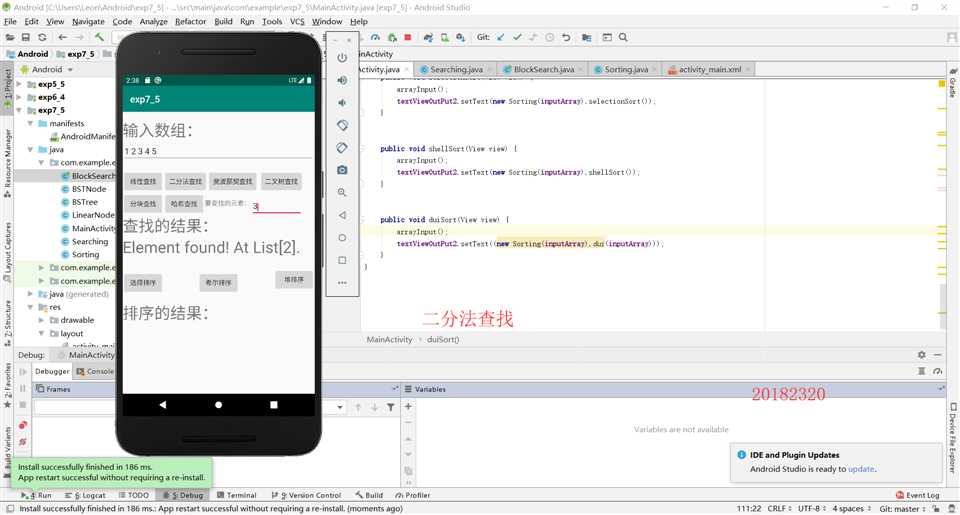Open Search Everywhere magnifier in the toolbar
The image size is (960, 515).
point(623,37)
